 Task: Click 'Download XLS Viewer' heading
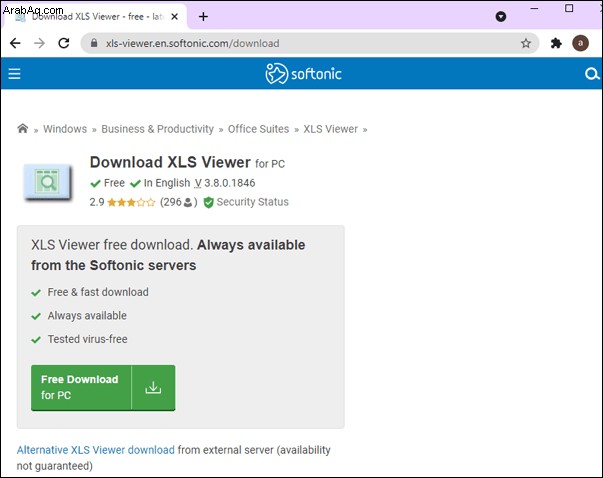coord(170,162)
